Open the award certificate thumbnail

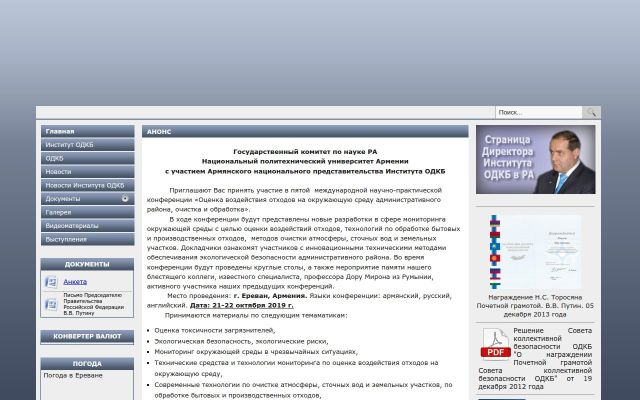point(536,252)
